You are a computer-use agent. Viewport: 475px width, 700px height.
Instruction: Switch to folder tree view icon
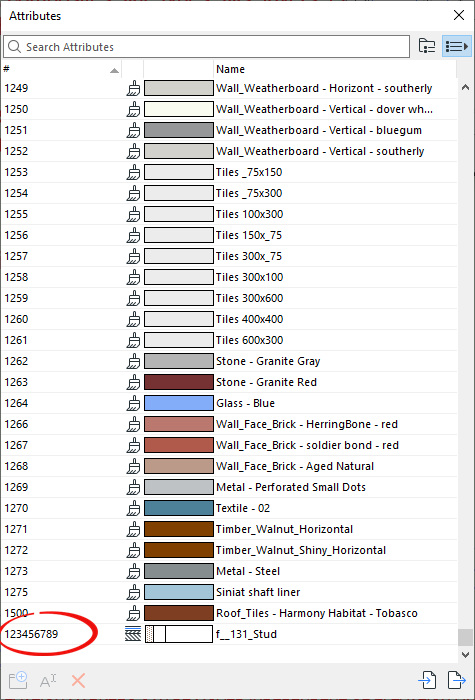point(427,46)
